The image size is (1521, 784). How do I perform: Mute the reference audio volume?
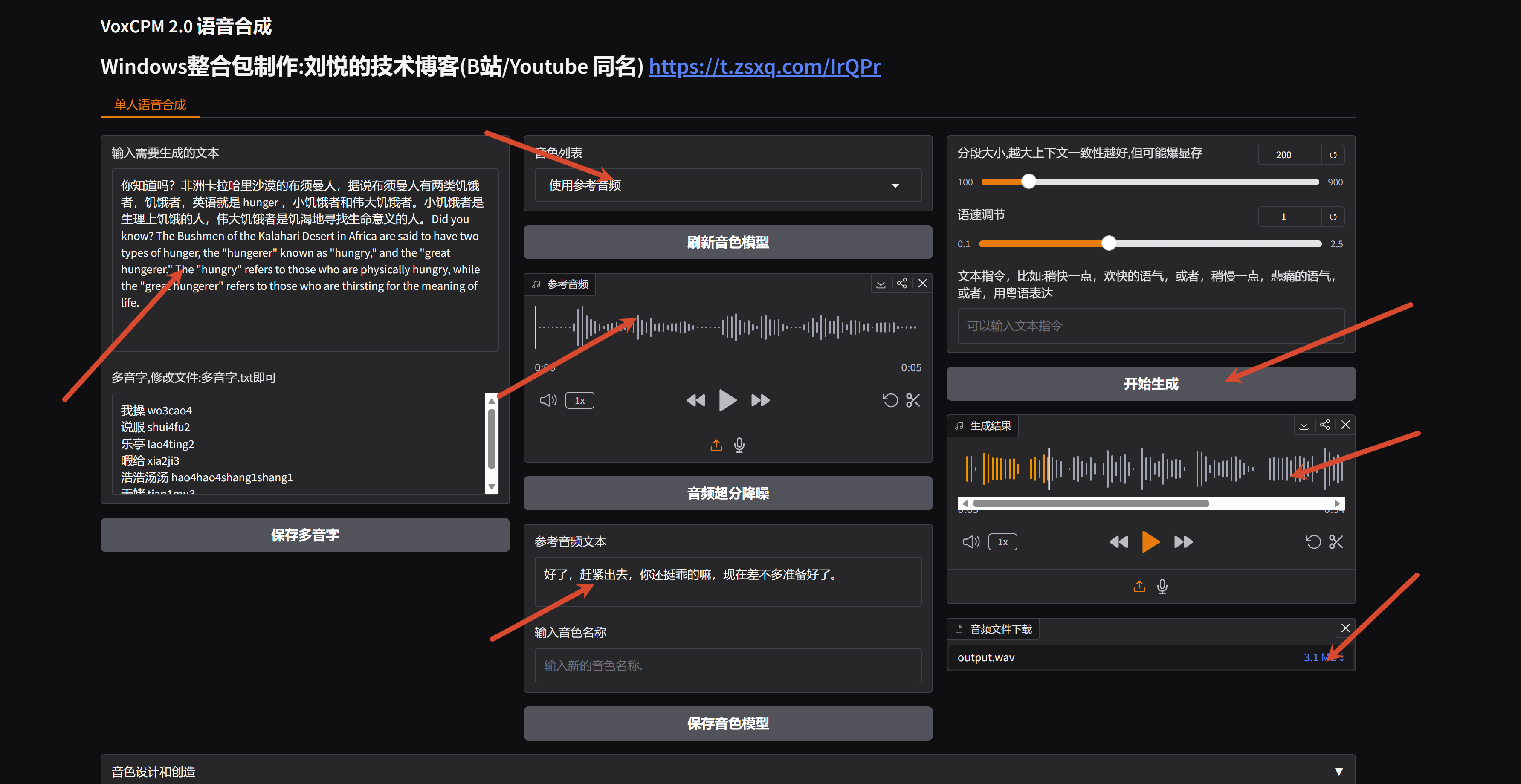[x=548, y=400]
